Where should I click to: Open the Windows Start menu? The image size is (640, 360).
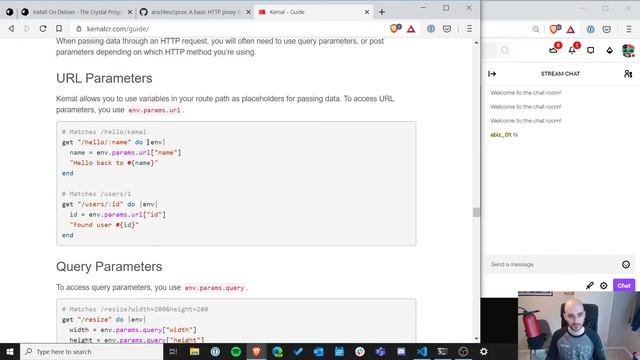click(x=10, y=351)
